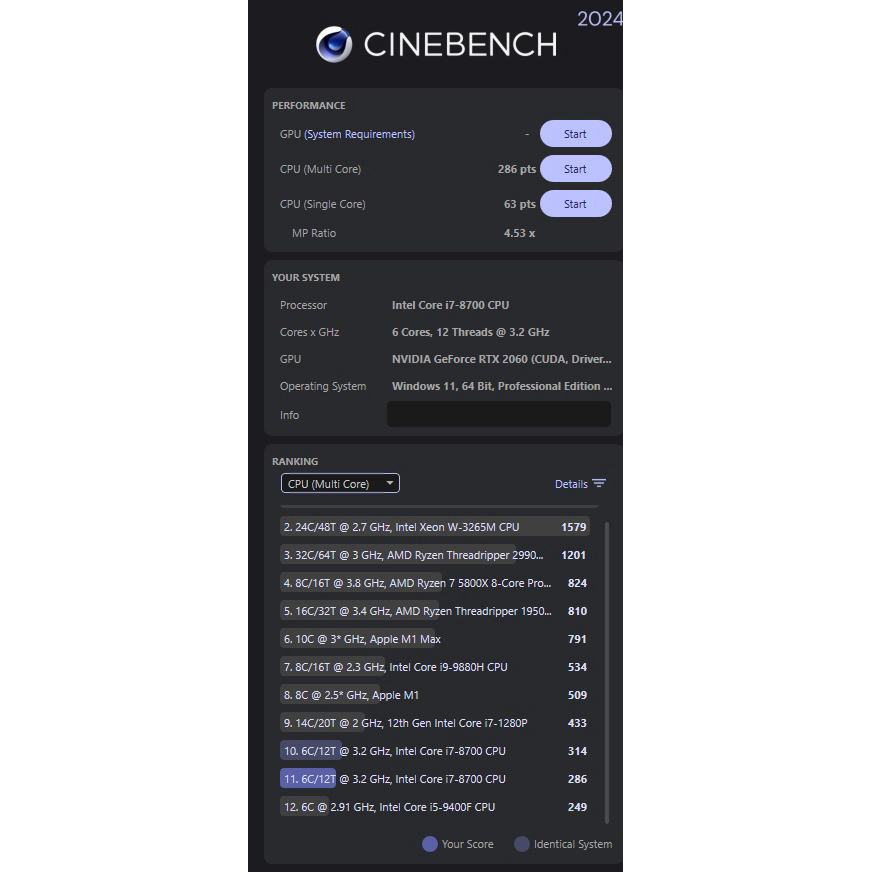Click the 2024 version label
Viewport: 872px width, 872px height.
coord(600,19)
